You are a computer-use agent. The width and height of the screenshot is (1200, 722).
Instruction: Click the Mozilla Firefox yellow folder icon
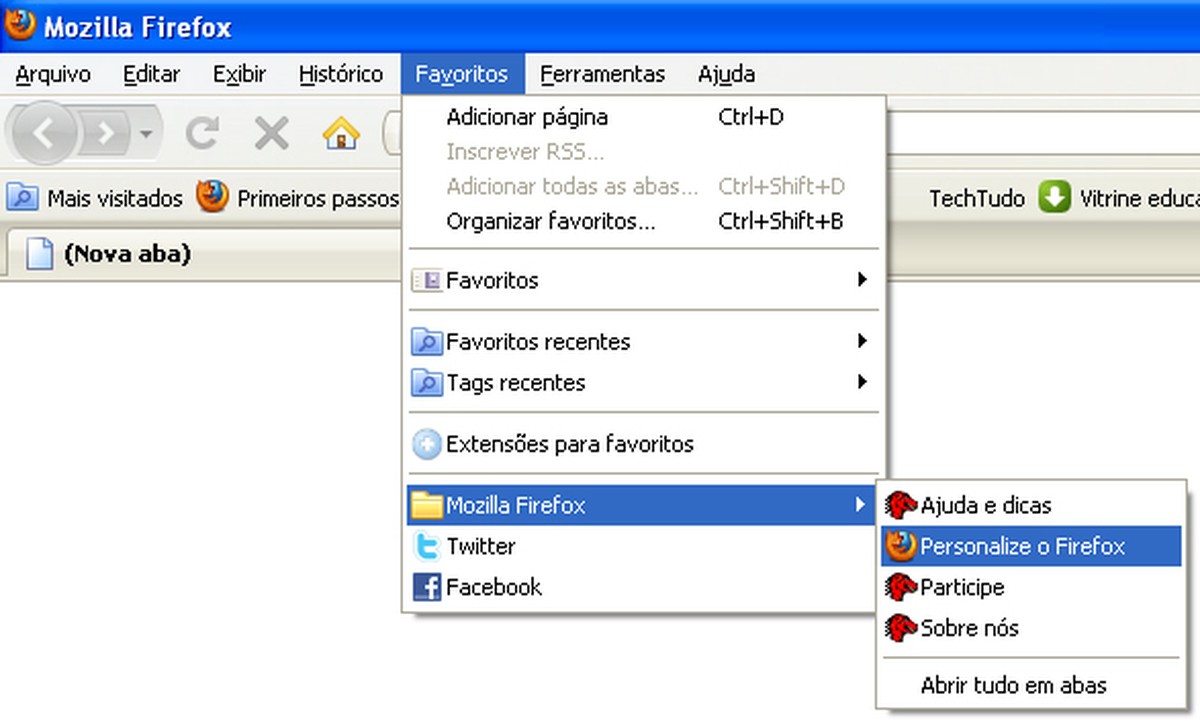(x=427, y=505)
